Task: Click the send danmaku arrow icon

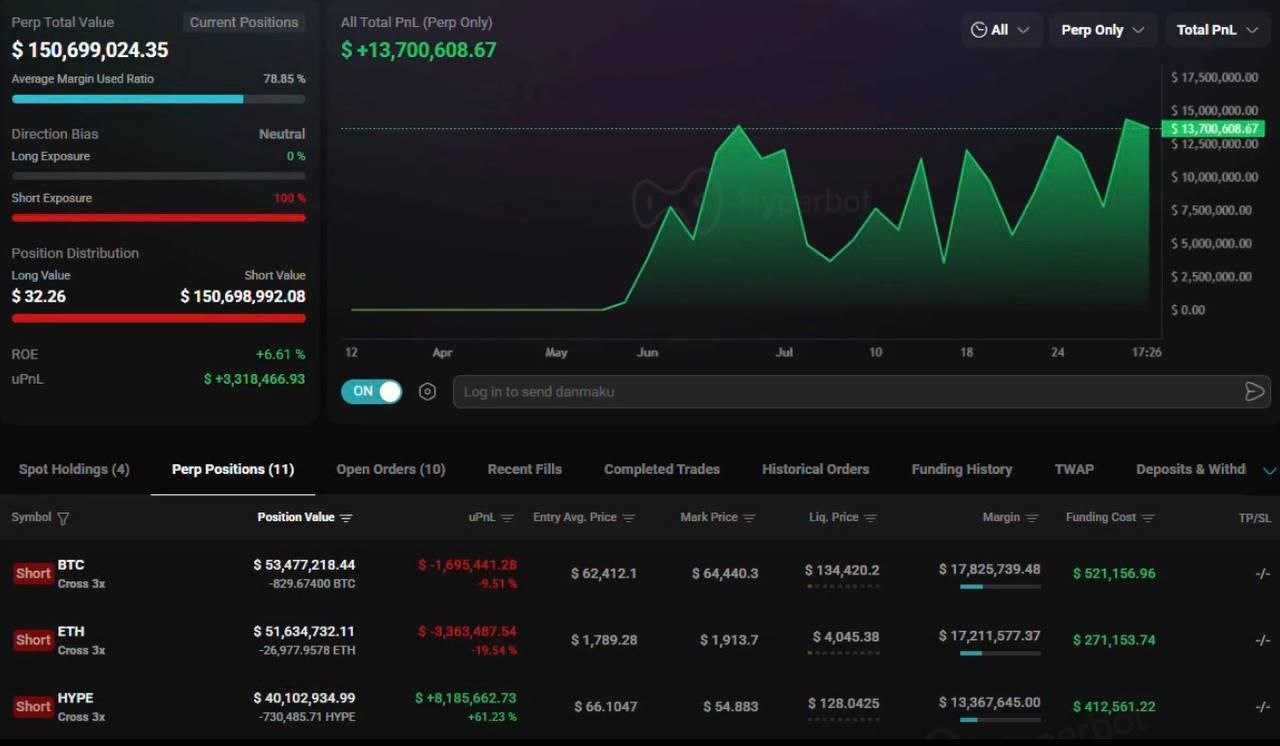Action: (x=1254, y=392)
